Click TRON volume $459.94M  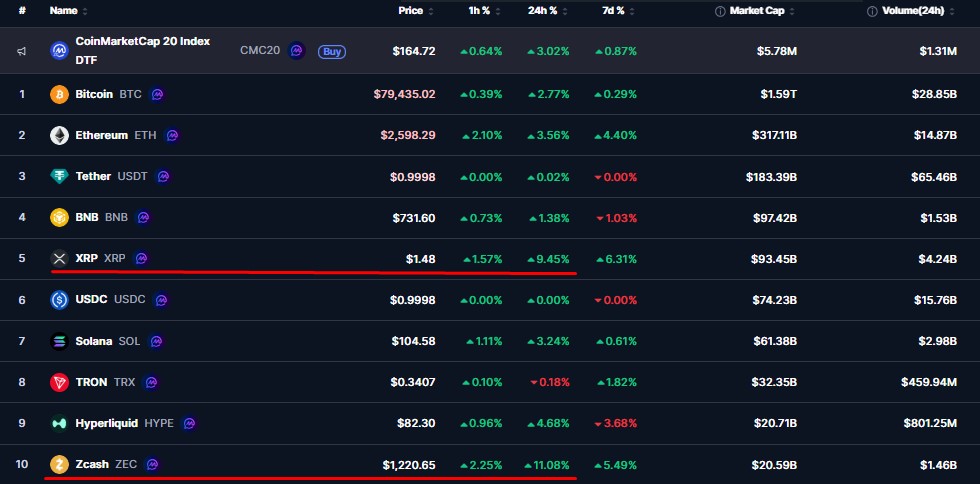pyautogui.click(x=929, y=382)
